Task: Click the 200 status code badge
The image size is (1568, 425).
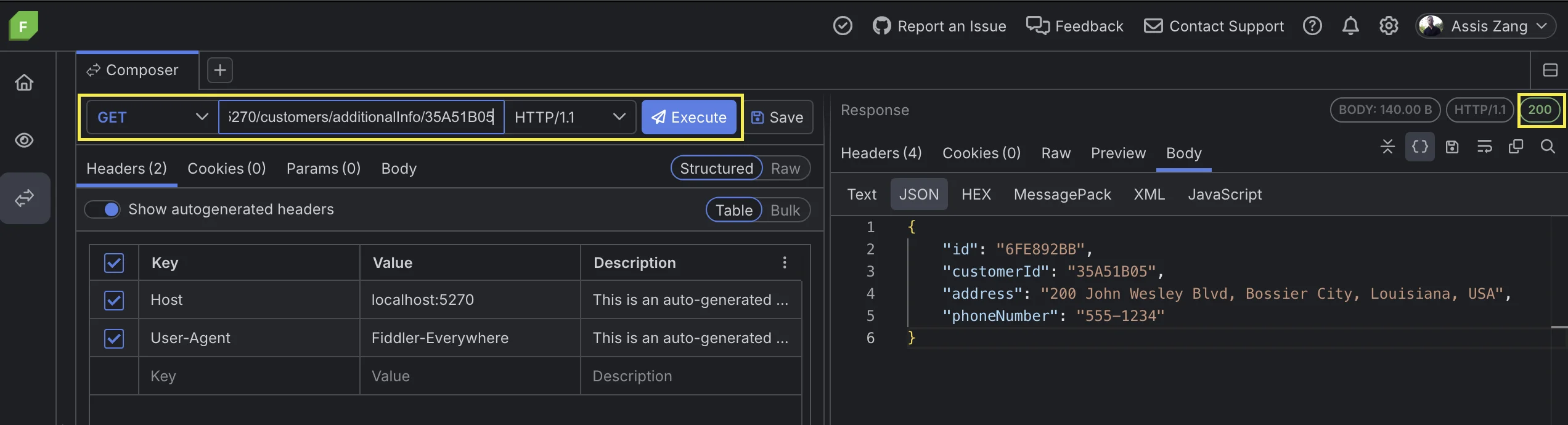Action: coord(1540,110)
